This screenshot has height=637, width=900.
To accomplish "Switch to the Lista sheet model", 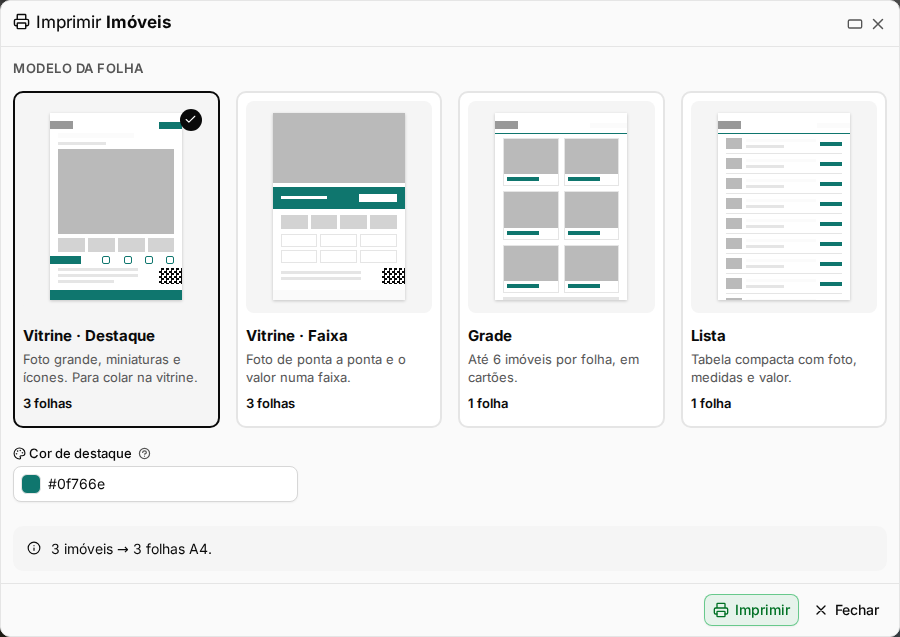I will click(783, 259).
